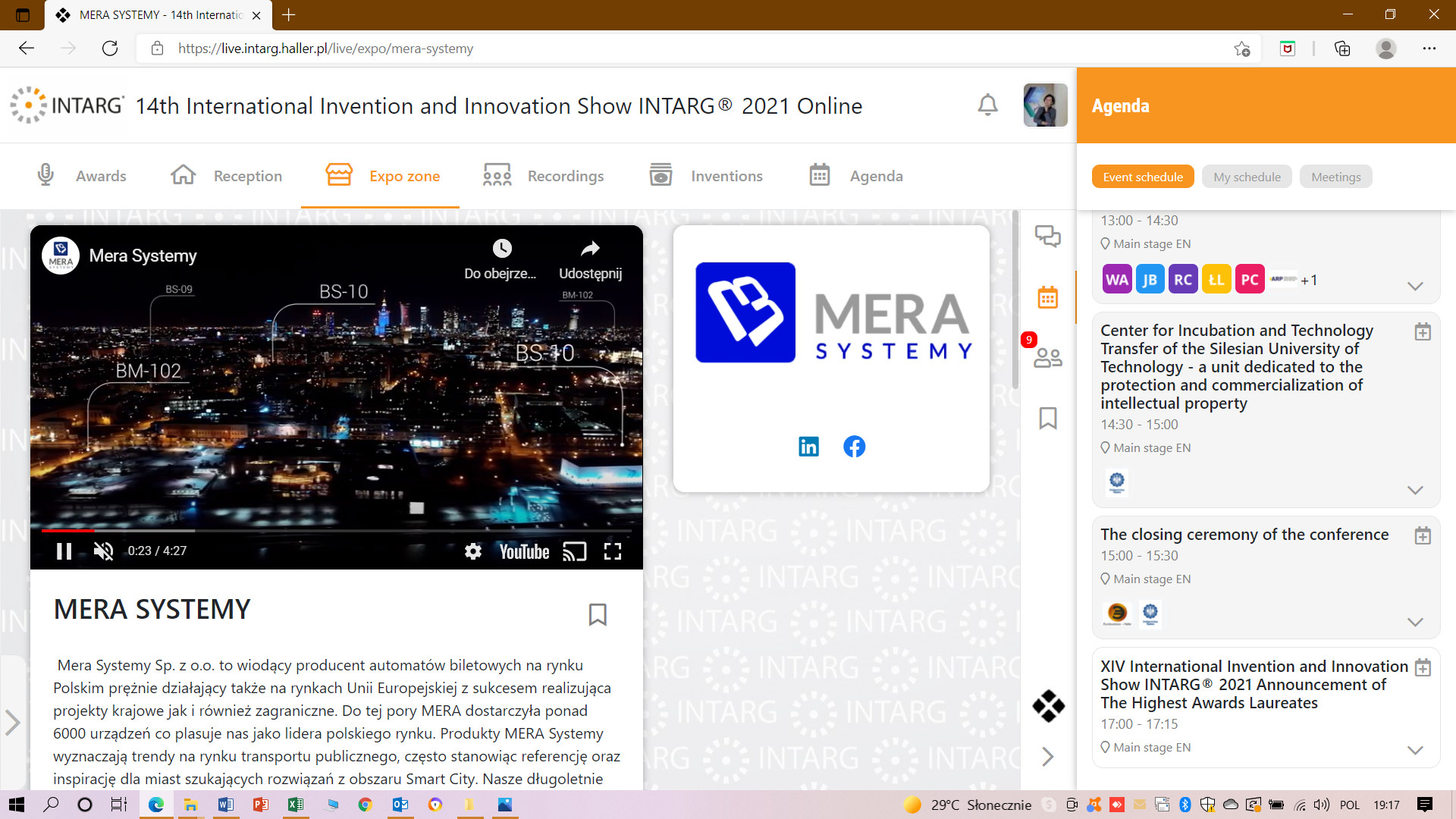The image size is (1456, 819).
Task: Open the taskbar volume control
Action: tap(1321, 805)
